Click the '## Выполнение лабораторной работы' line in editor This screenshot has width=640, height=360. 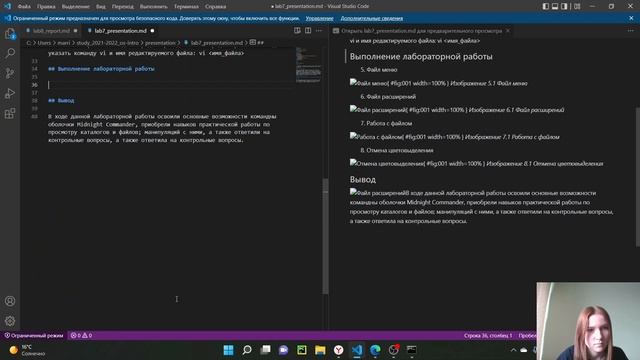click(x=101, y=69)
